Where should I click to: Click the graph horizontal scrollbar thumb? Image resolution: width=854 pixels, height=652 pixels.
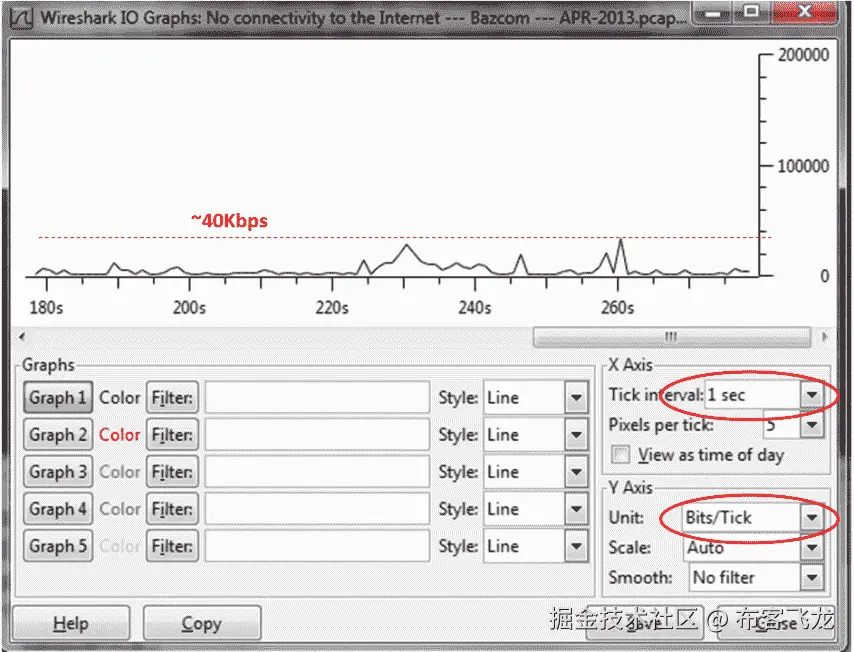pyautogui.click(x=672, y=336)
